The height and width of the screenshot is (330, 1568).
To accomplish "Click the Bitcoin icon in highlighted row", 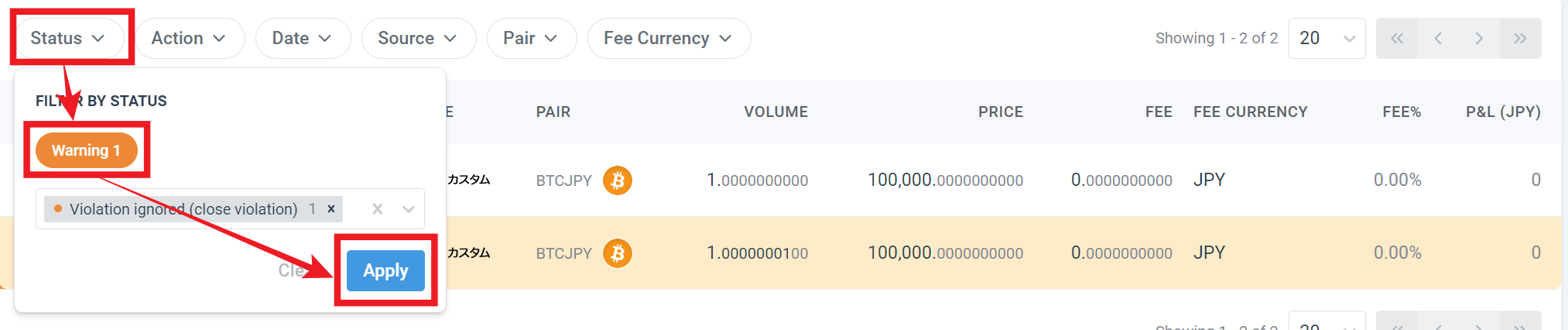I will coord(618,253).
